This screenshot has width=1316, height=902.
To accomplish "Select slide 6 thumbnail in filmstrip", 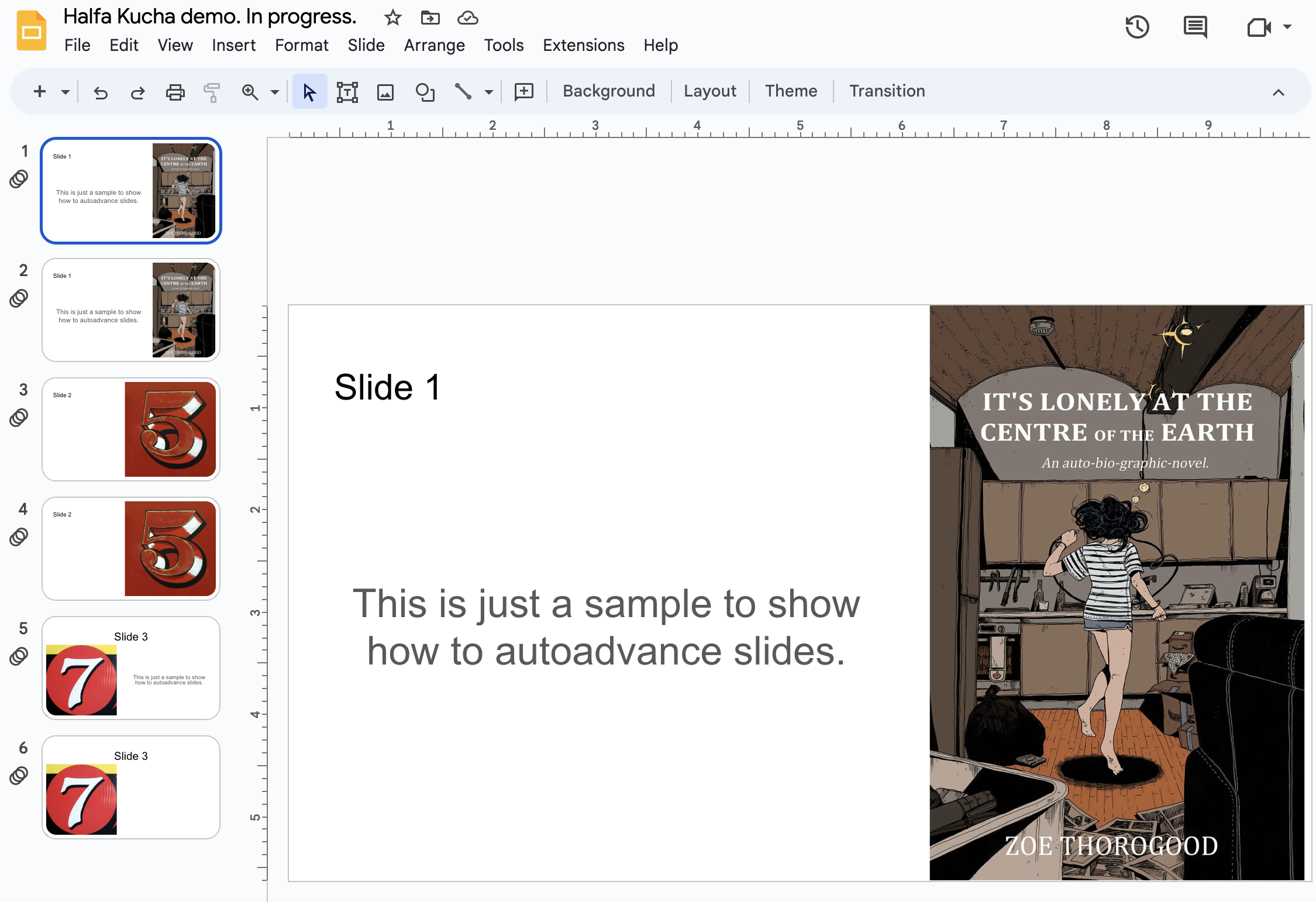I will [131, 787].
